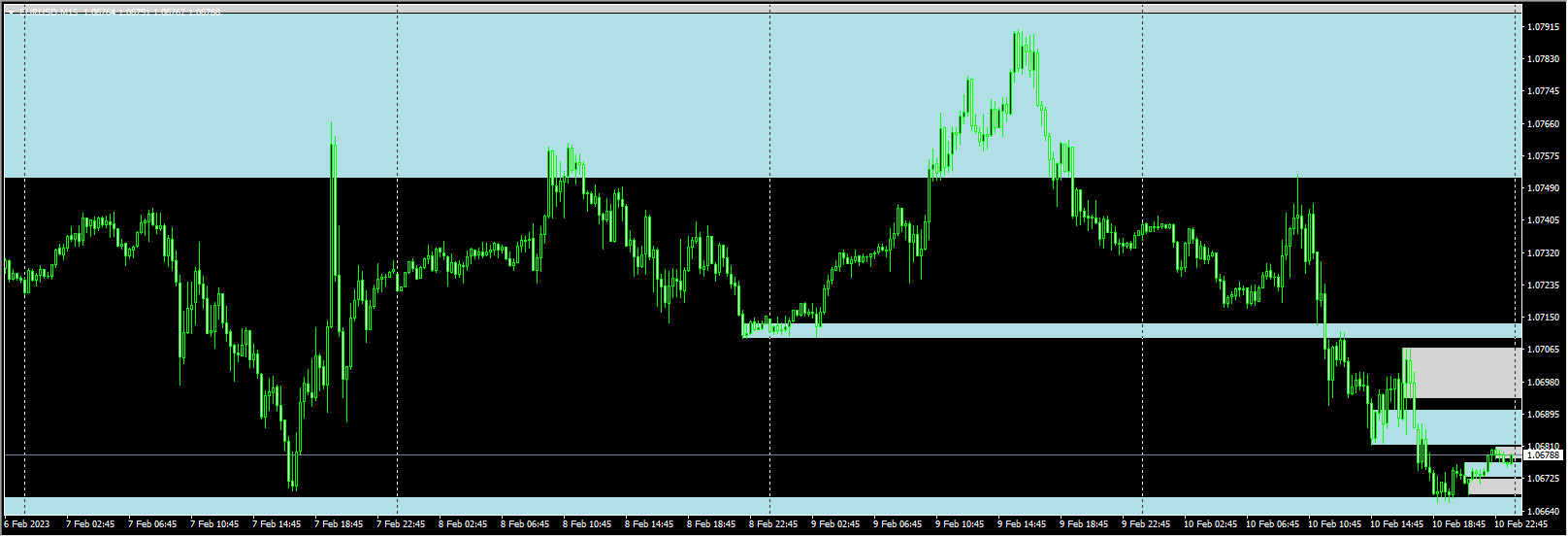This screenshot has width=1568, height=537.
Task: Click the 9 Feb 02:45 time label
Action: click(835, 524)
